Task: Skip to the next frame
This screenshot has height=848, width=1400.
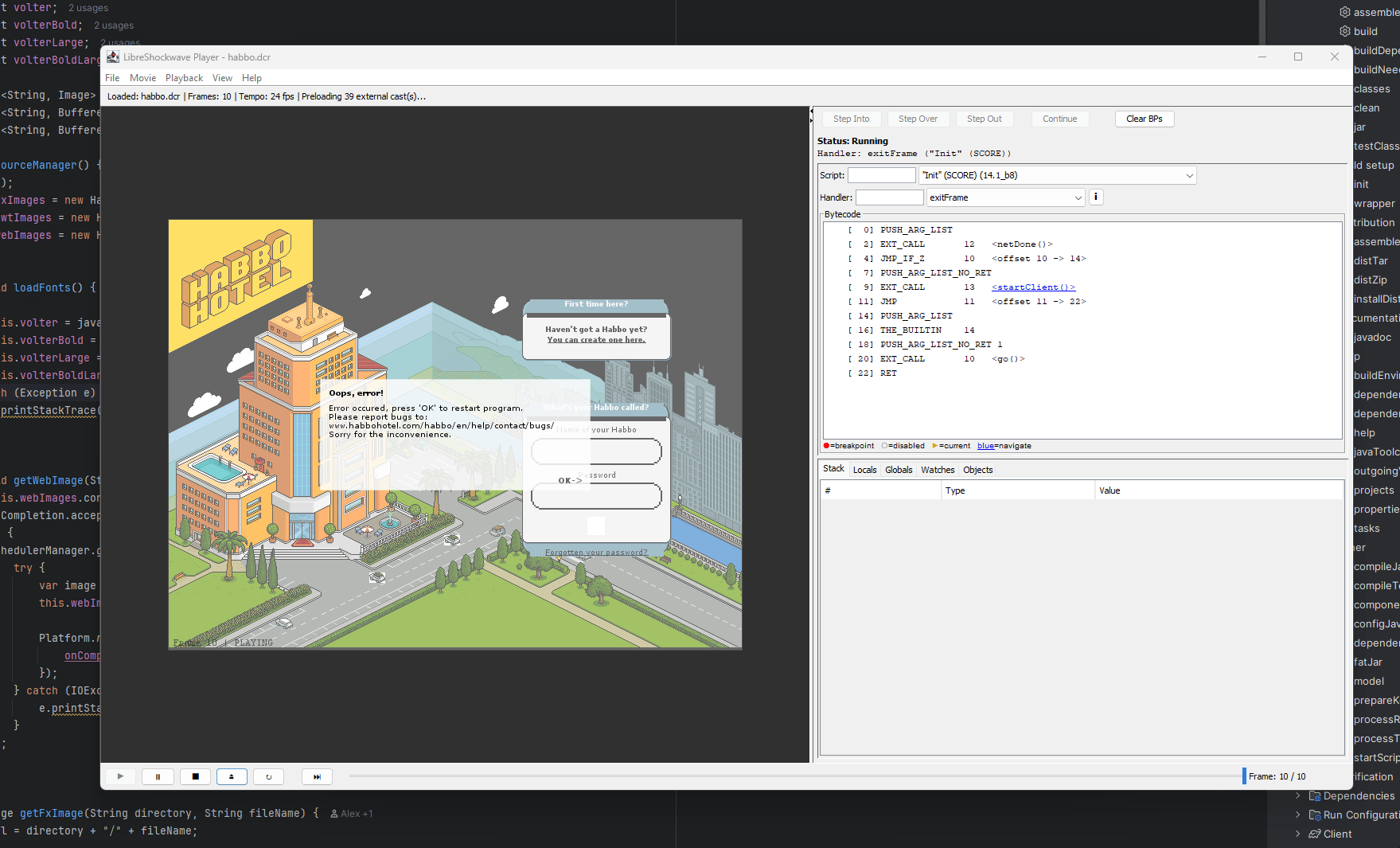Action: click(x=317, y=776)
